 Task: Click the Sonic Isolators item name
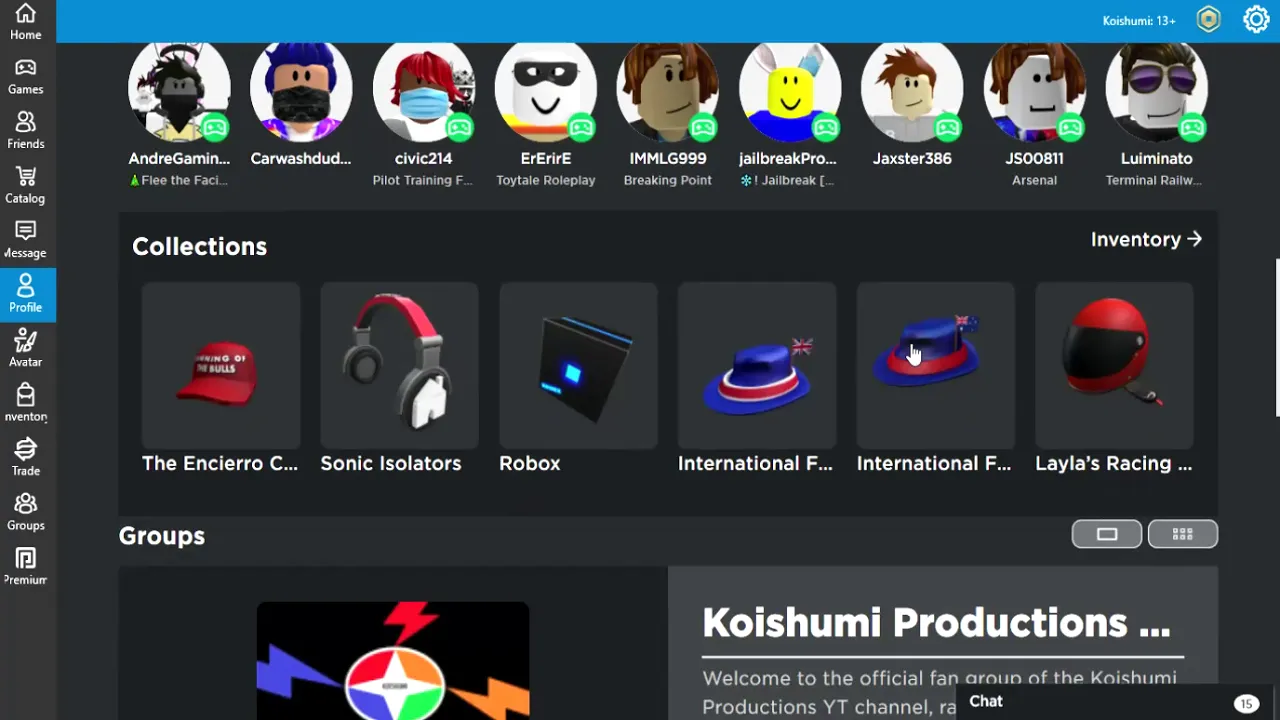pos(391,463)
